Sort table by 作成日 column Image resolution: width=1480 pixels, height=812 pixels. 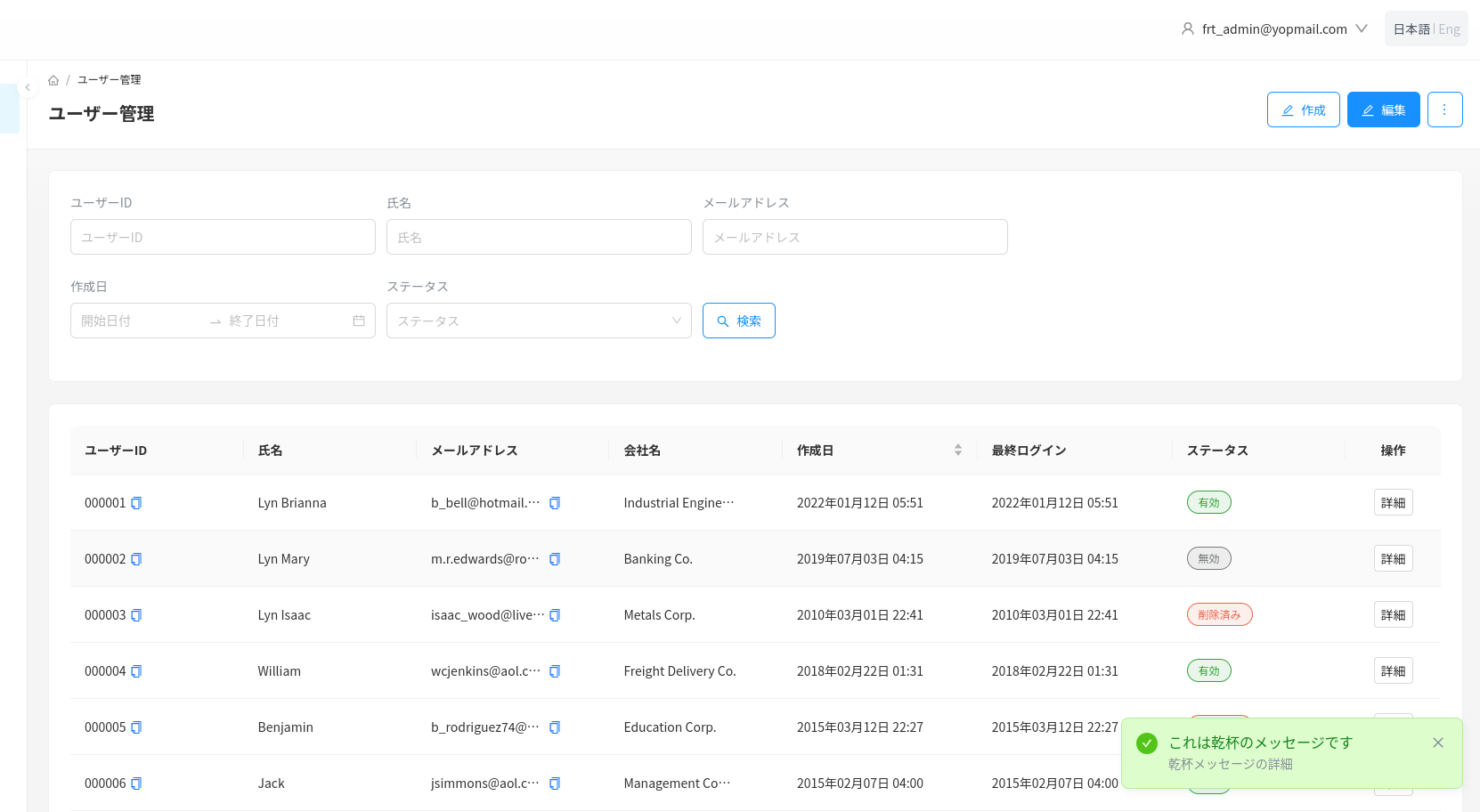point(957,451)
